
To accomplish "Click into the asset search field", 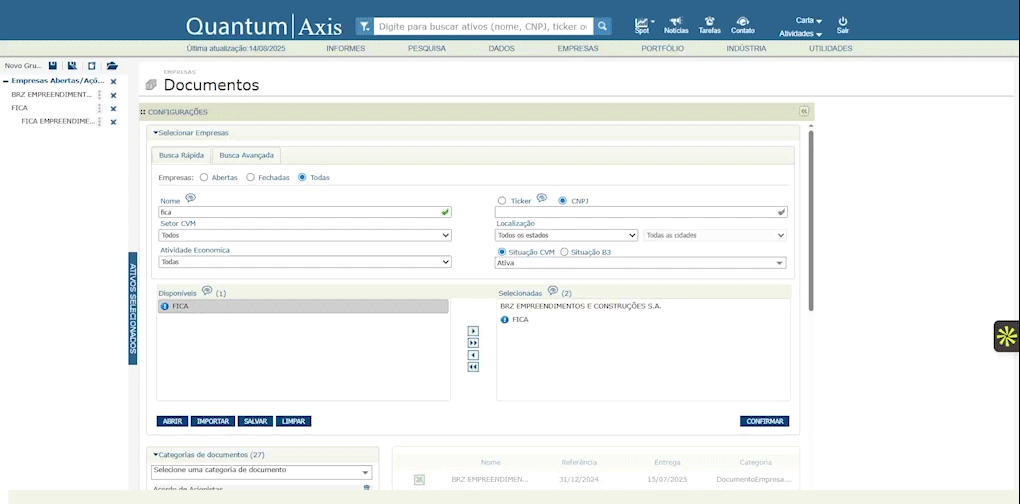I will point(483,27).
